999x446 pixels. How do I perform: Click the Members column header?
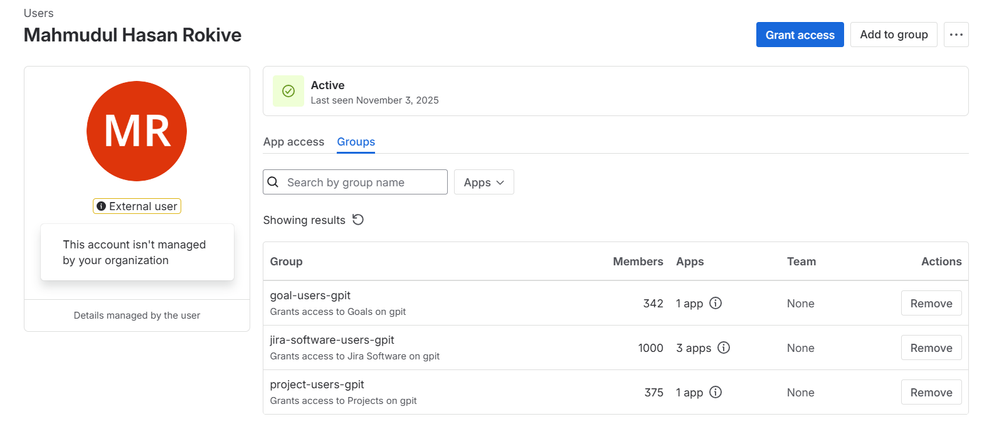click(x=638, y=261)
